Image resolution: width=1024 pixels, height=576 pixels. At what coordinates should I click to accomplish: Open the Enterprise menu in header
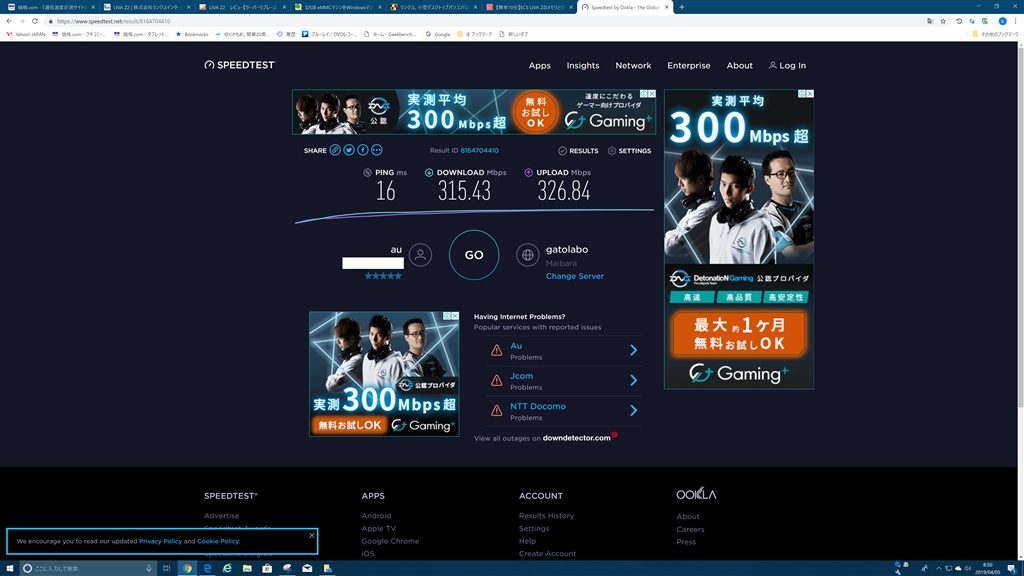[688, 65]
